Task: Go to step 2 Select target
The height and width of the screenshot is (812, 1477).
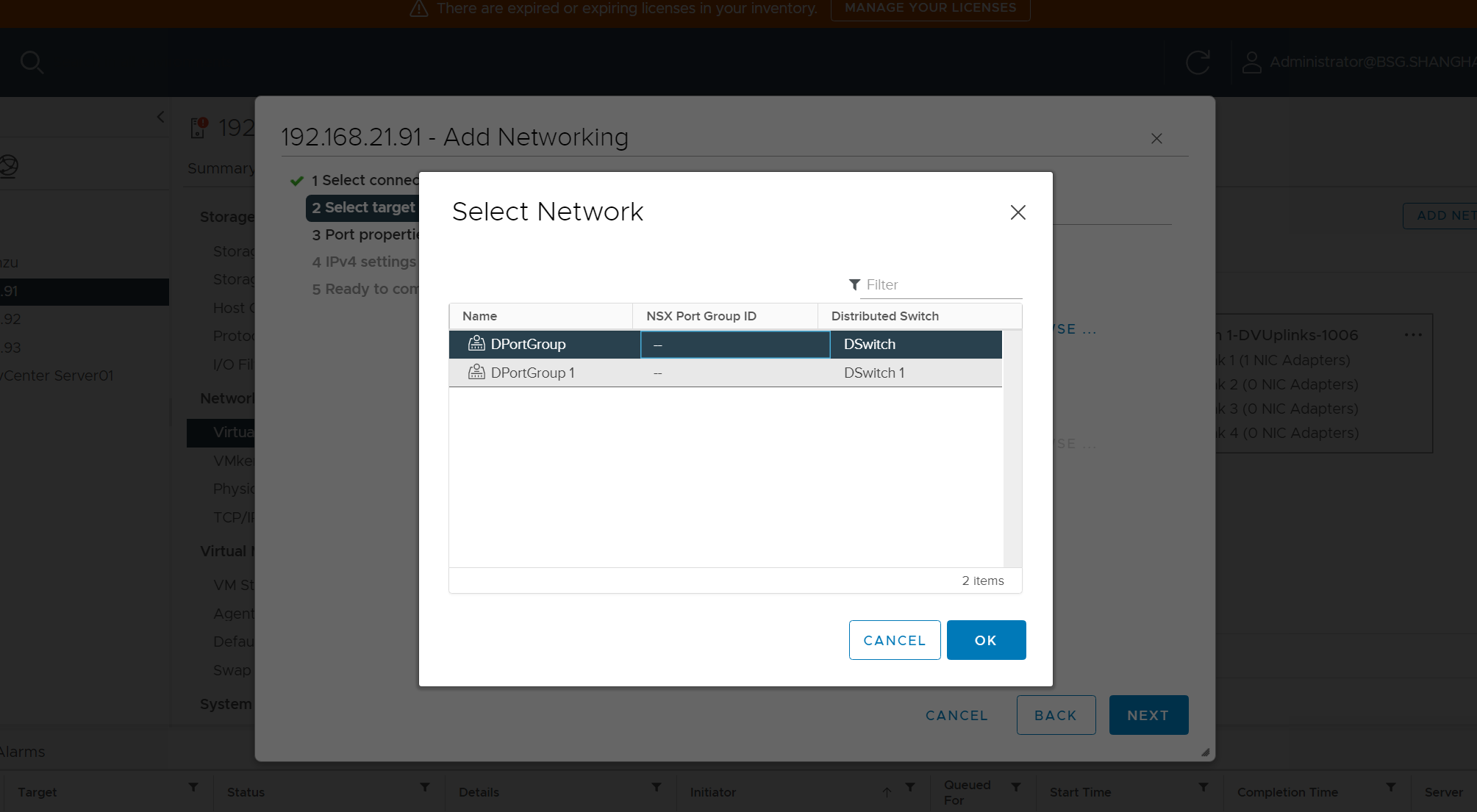Action: (x=363, y=208)
